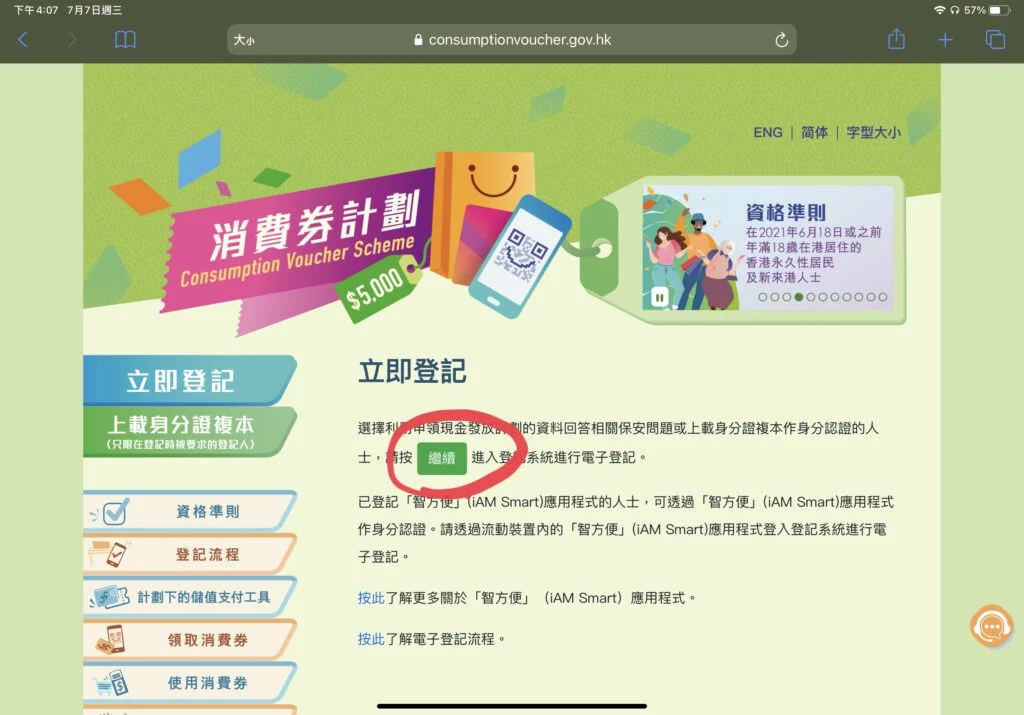Select the fourth carousel dot indicator
Viewport: 1024px width, 715px height.
click(x=799, y=297)
